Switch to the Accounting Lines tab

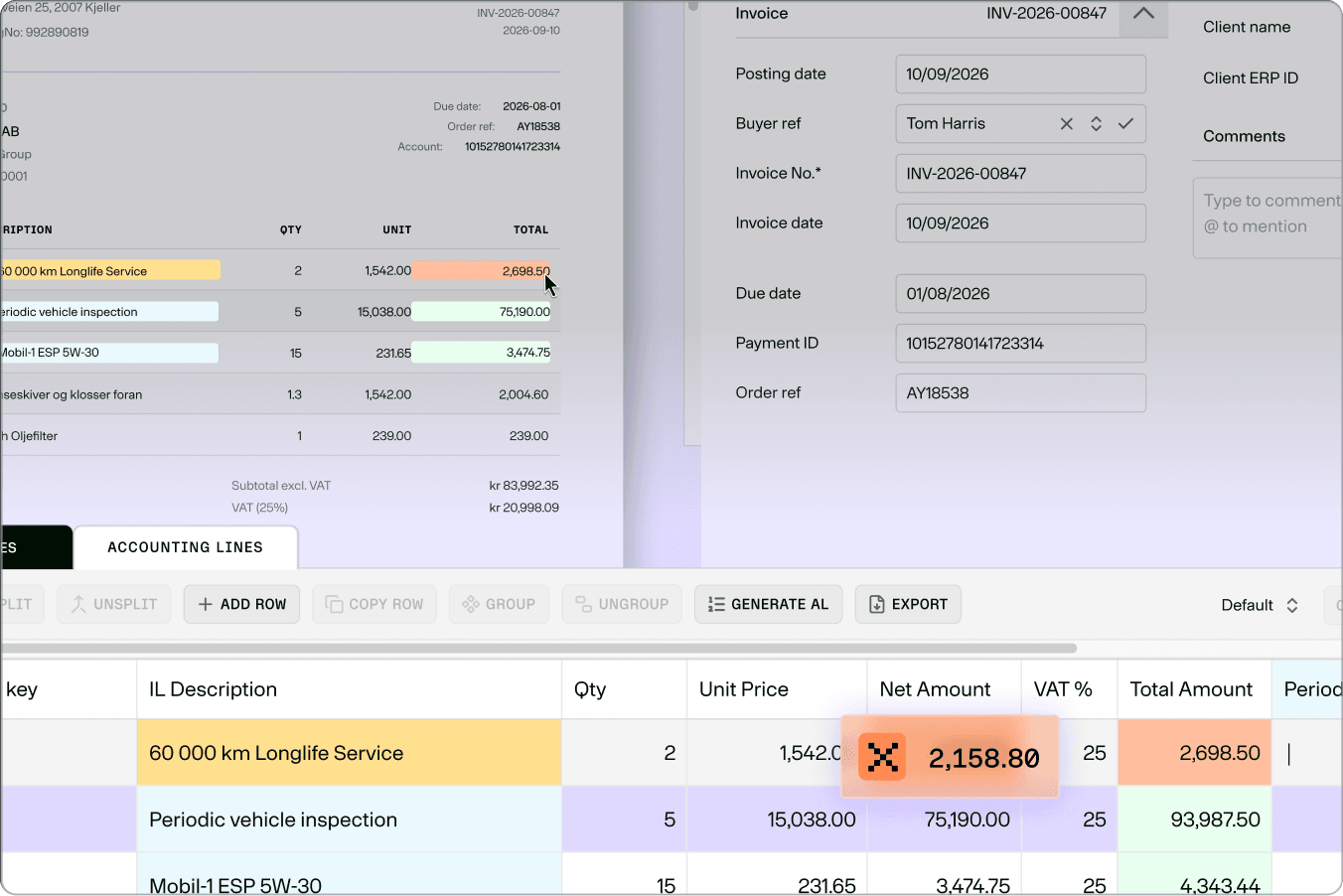[x=186, y=547]
